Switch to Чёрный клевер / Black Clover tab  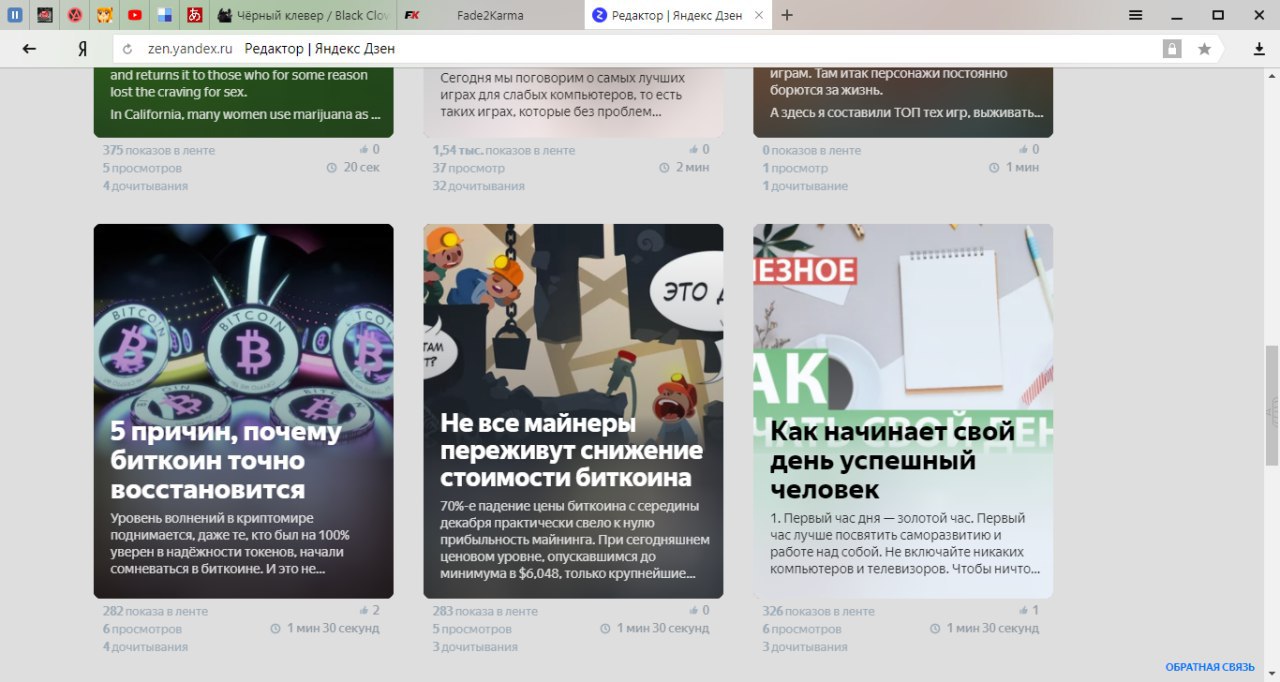click(303, 15)
